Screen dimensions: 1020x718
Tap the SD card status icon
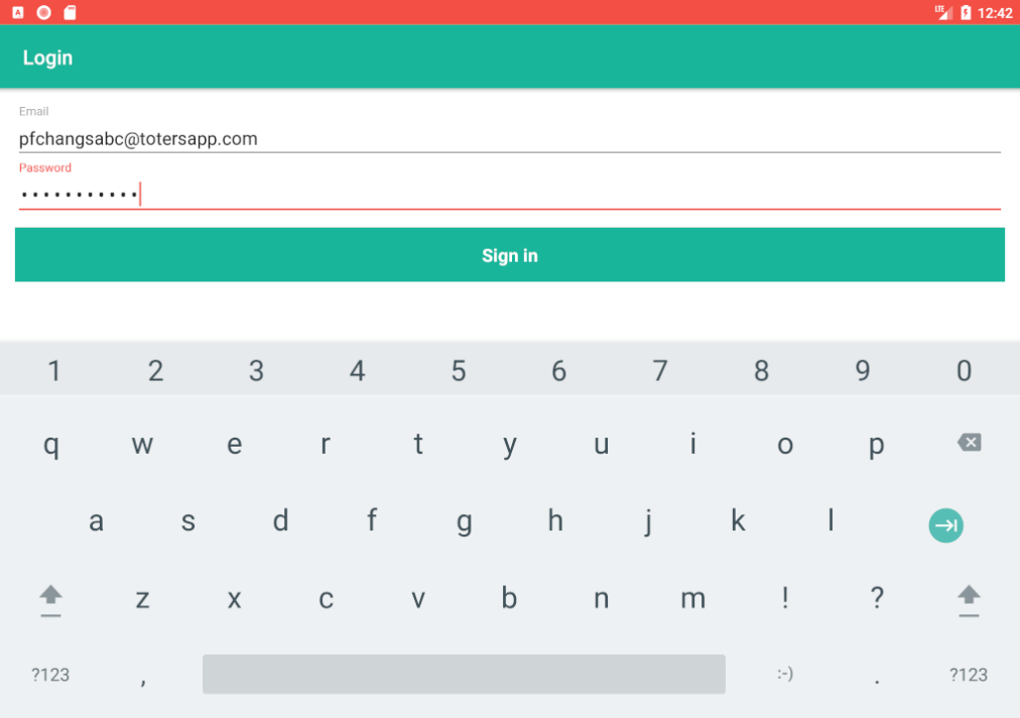point(69,13)
